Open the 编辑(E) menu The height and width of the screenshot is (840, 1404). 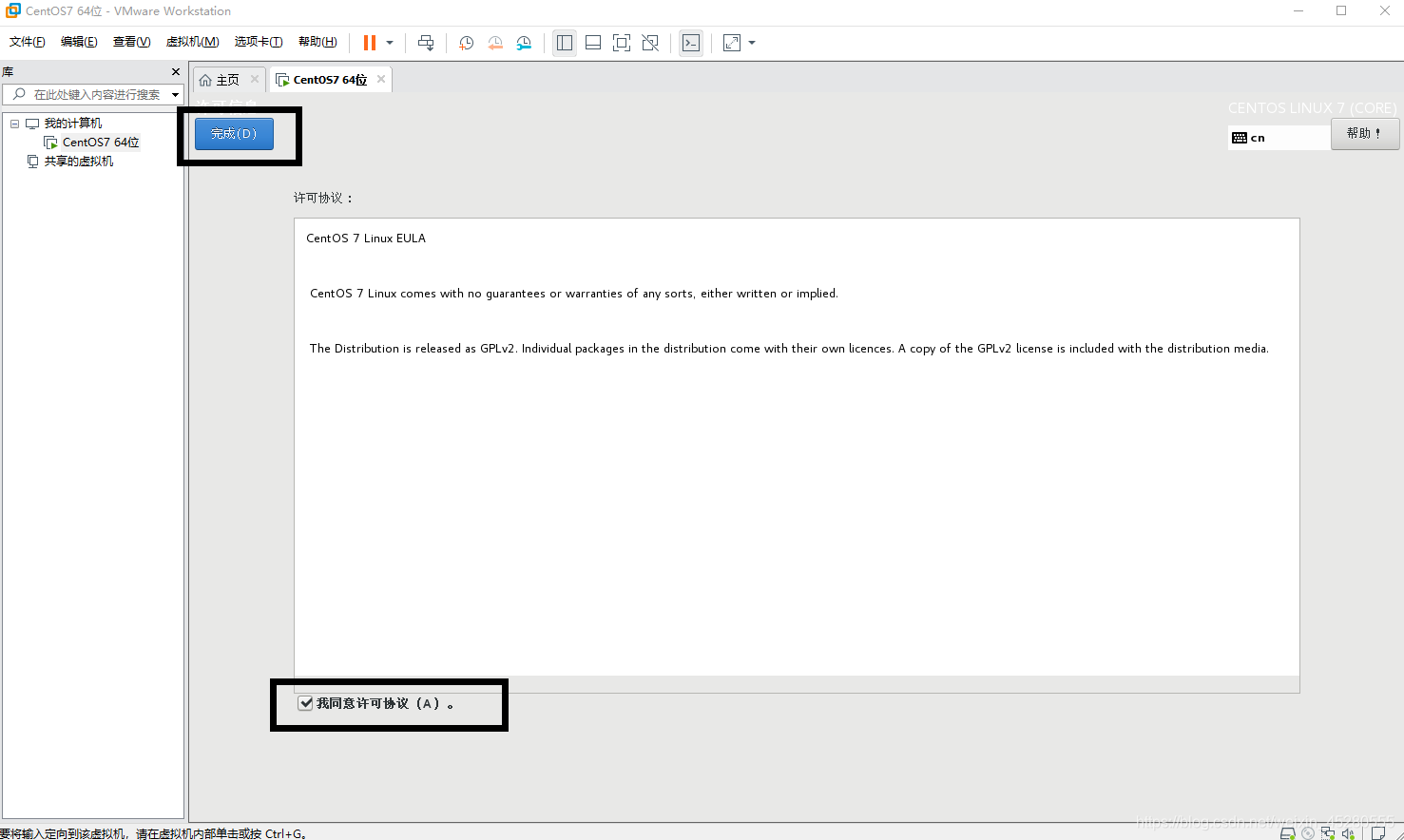pyautogui.click(x=79, y=42)
